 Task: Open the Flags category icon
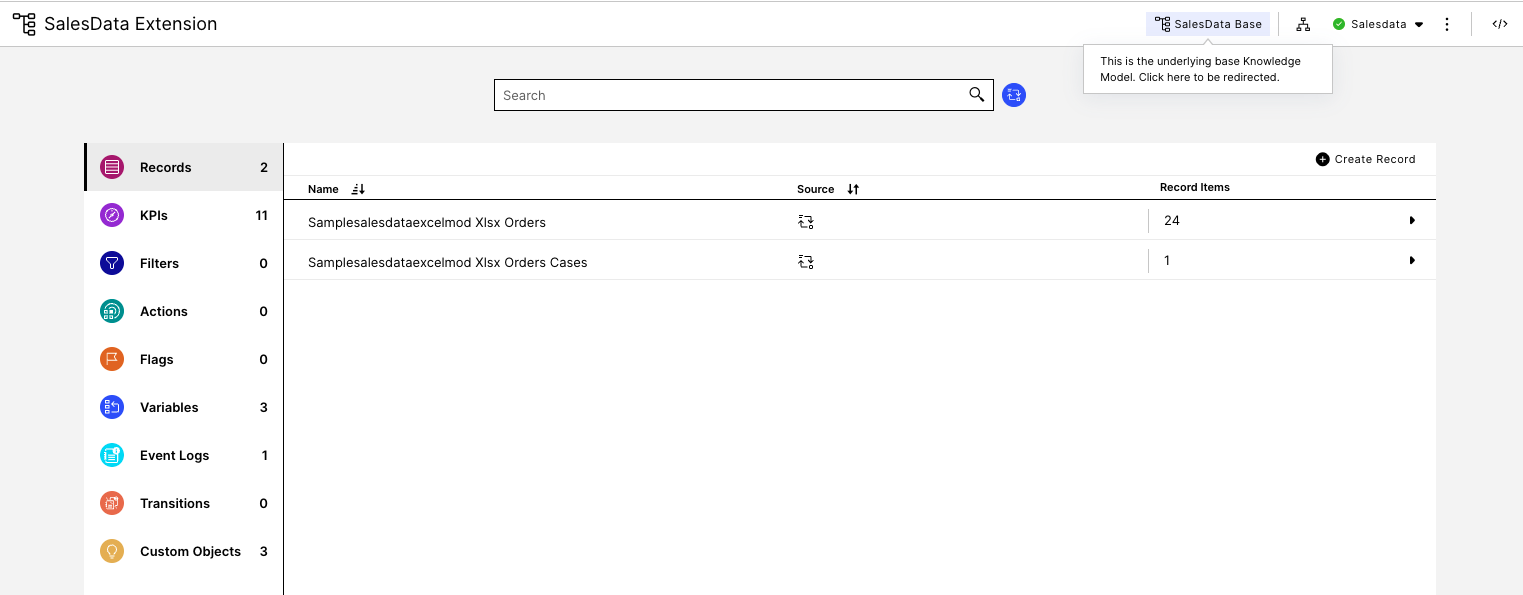tap(112, 359)
